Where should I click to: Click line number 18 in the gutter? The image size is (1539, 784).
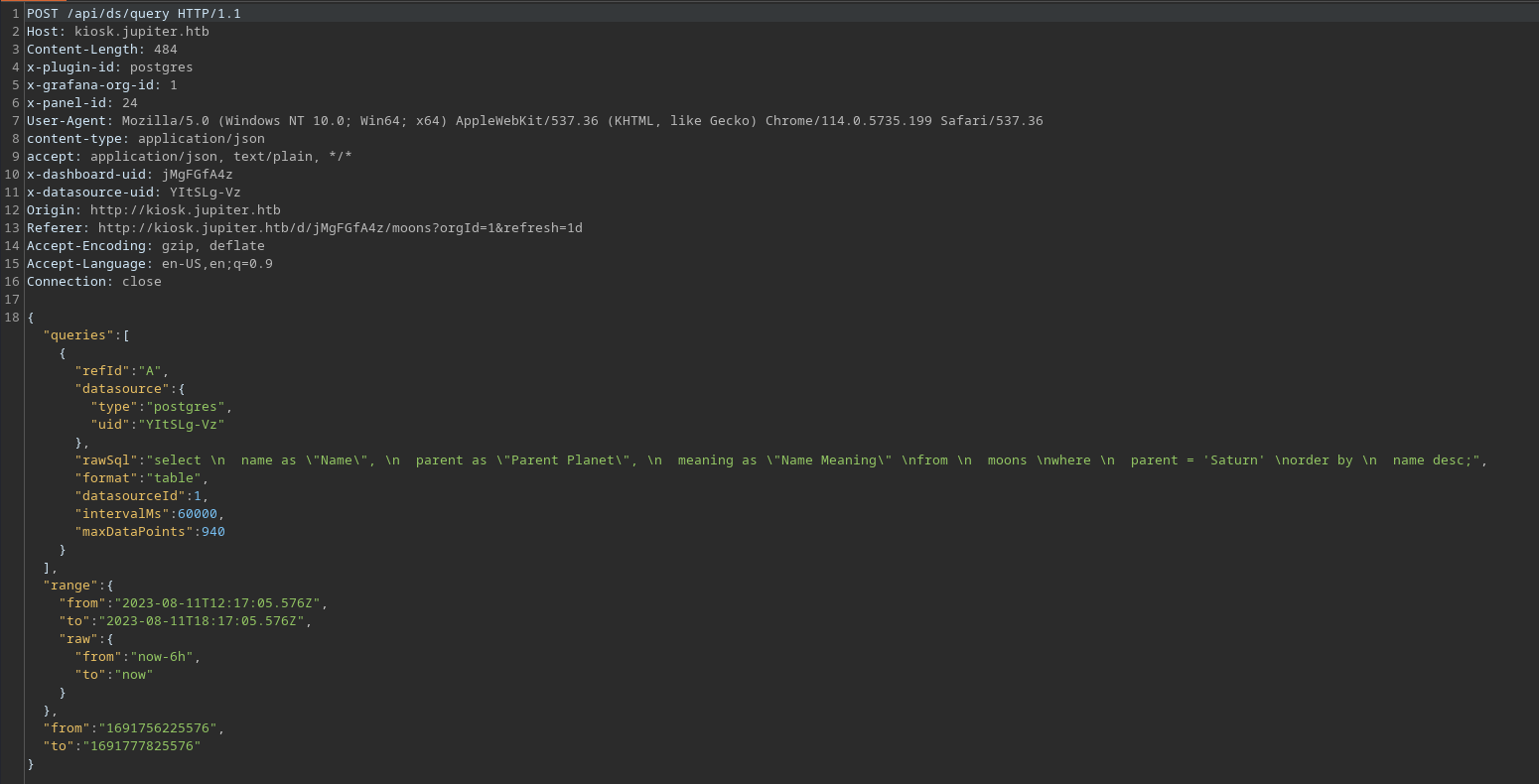12,317
